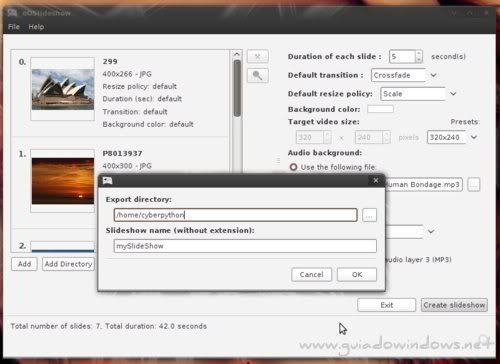The height and width of the screenshot is (364, 500).
Task: Click the Export directory path field
Action: (x=235, y=215)
